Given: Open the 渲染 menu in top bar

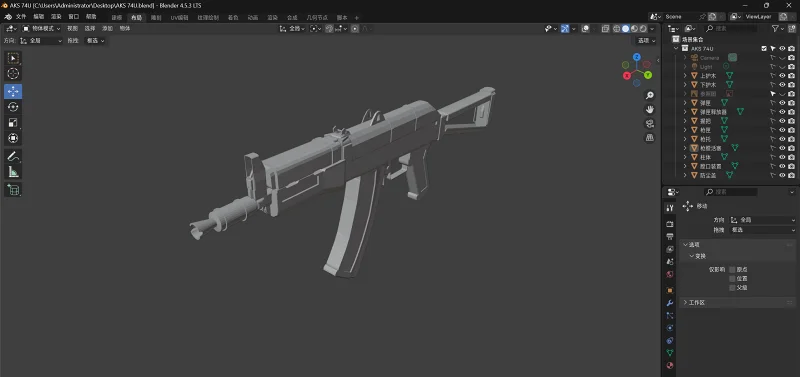Looking at the screenshot, I should [x=56, y=17].
